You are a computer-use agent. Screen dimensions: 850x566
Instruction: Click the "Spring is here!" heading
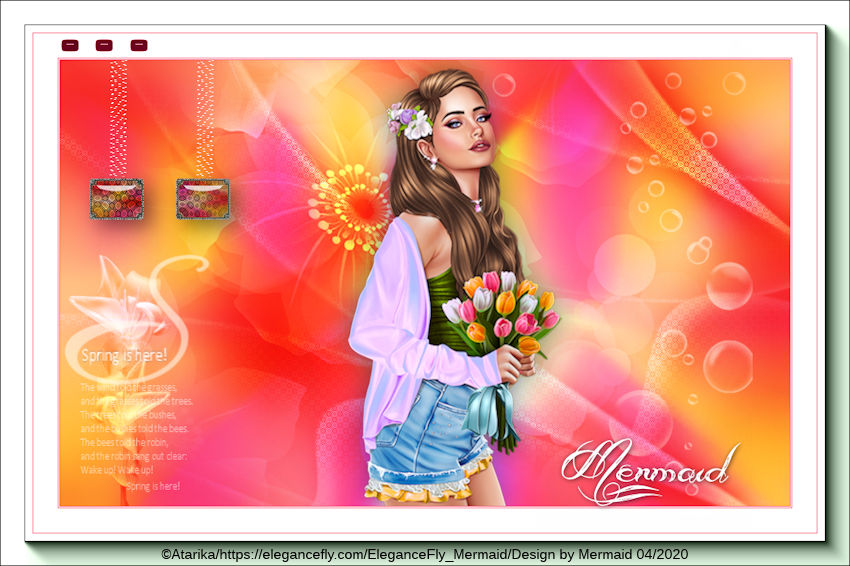click(124, 354)
